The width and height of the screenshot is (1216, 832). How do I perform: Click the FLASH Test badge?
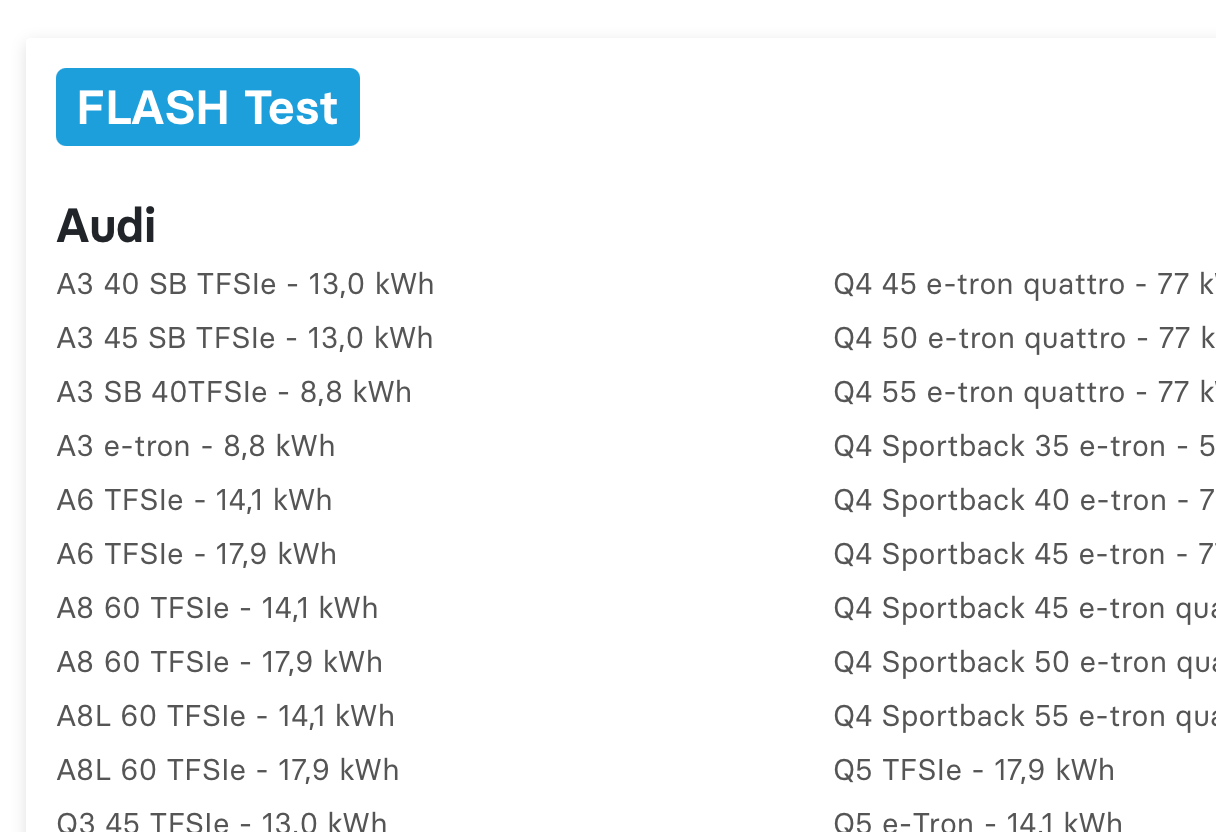pyautogui.click(x=207, y=107)
